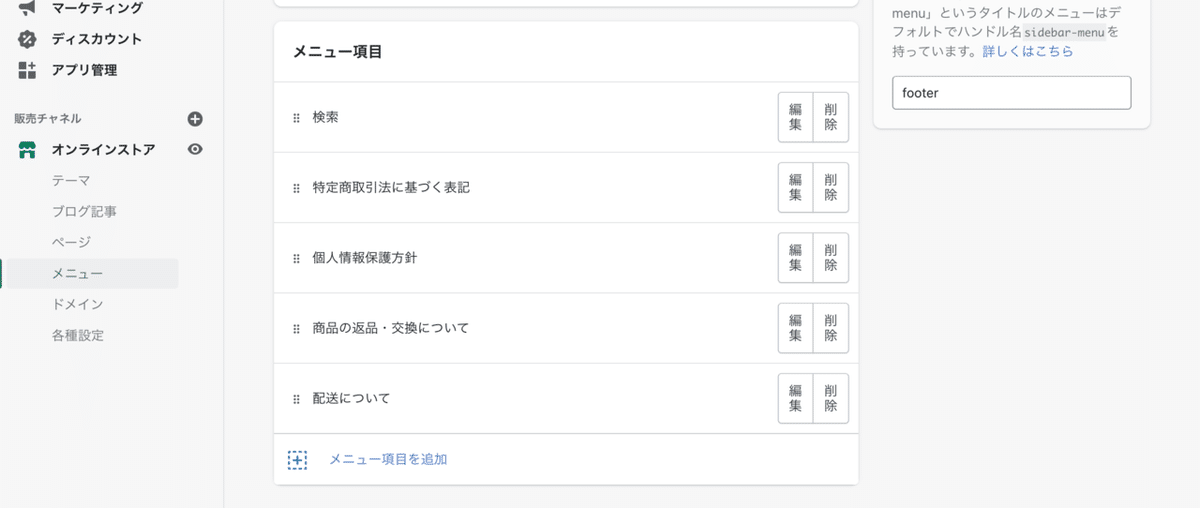Open the Apps management grid icon
This screenshot has height=508, width=1200.
27,70
